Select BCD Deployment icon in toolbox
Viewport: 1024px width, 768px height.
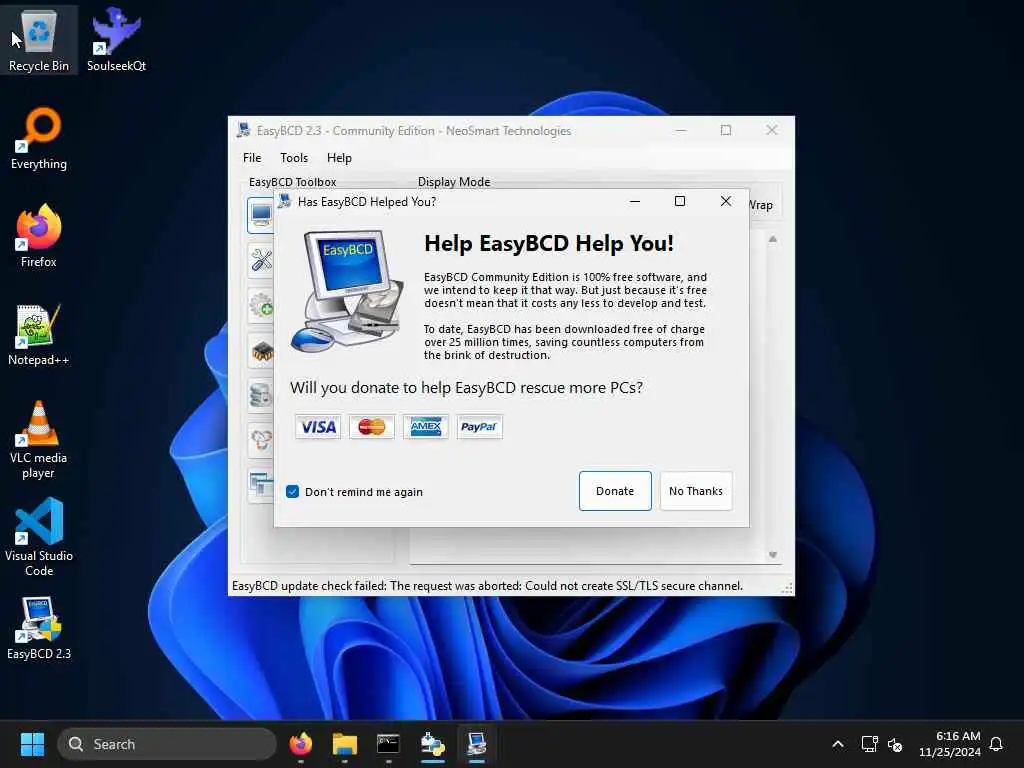tap(261, 441)
